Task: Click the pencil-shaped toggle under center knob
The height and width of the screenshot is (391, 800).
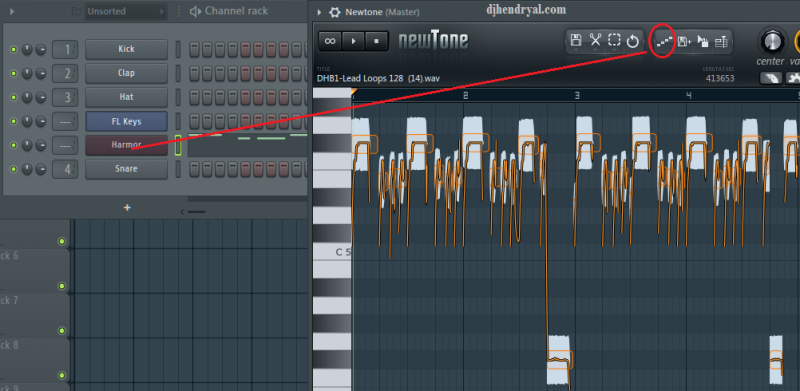Action: click(x=770, y=78)
